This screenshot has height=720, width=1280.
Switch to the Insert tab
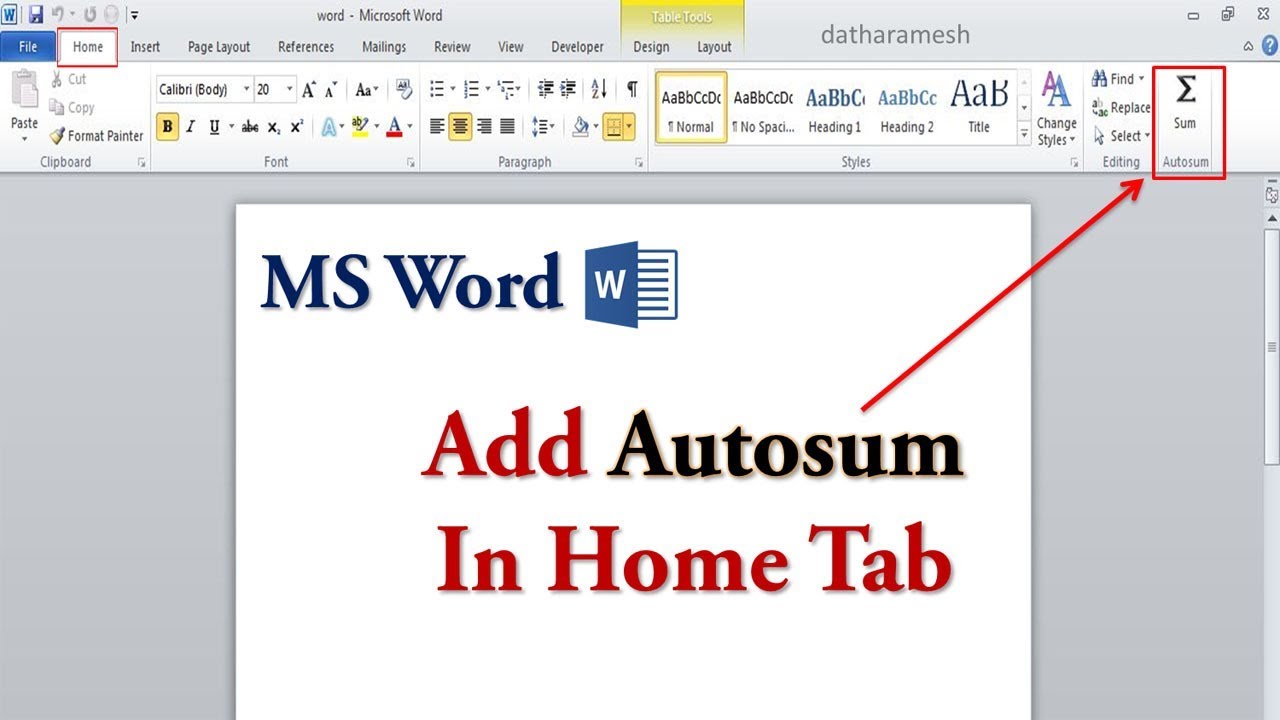145,47
